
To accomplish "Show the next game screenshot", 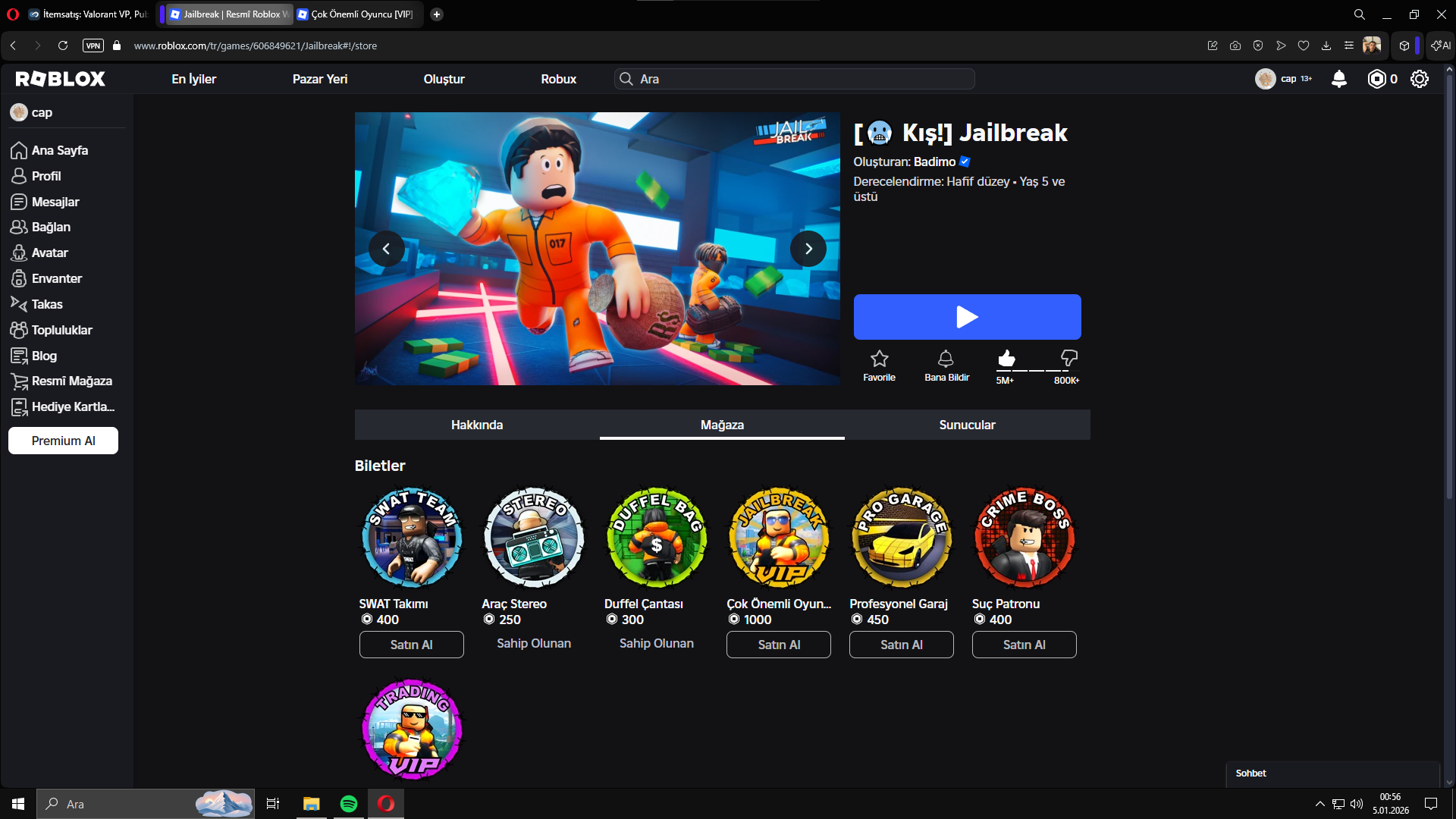I will [x=808, y=249].
